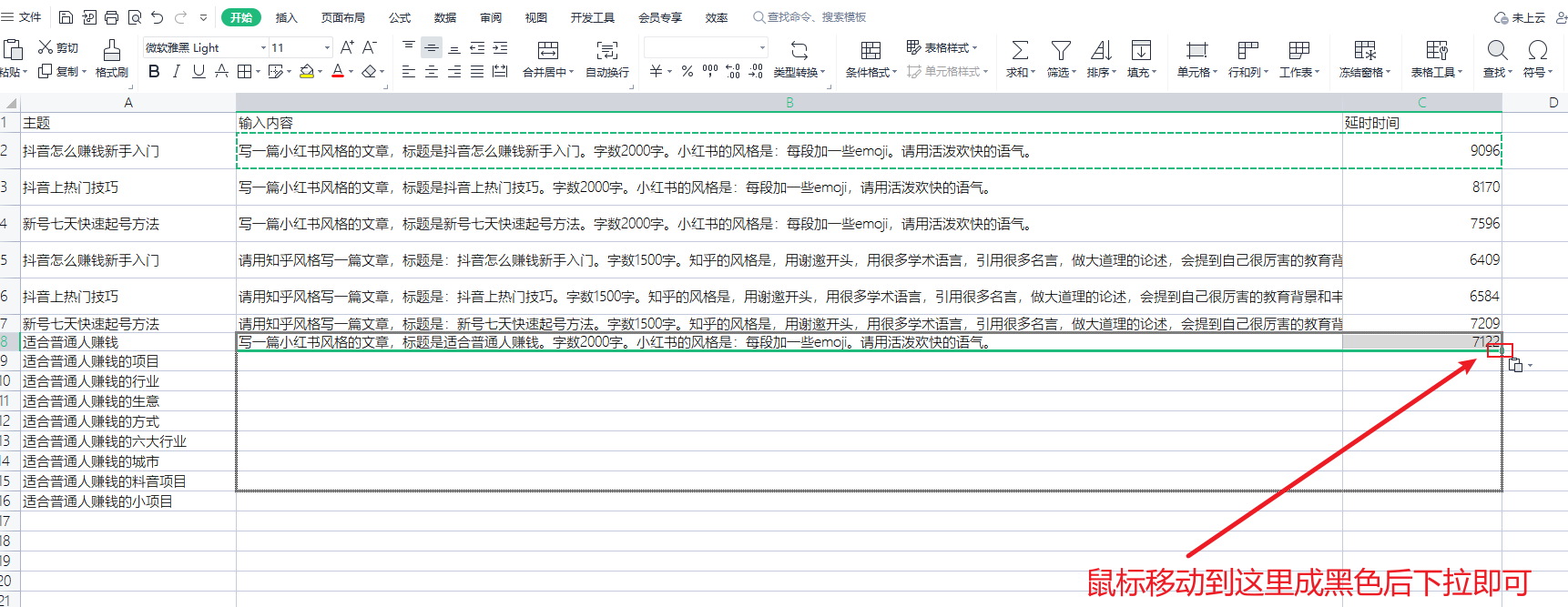1568x607 pixels.
Task: Toggle center horizontal alignment
Action: tap(432, 71)
